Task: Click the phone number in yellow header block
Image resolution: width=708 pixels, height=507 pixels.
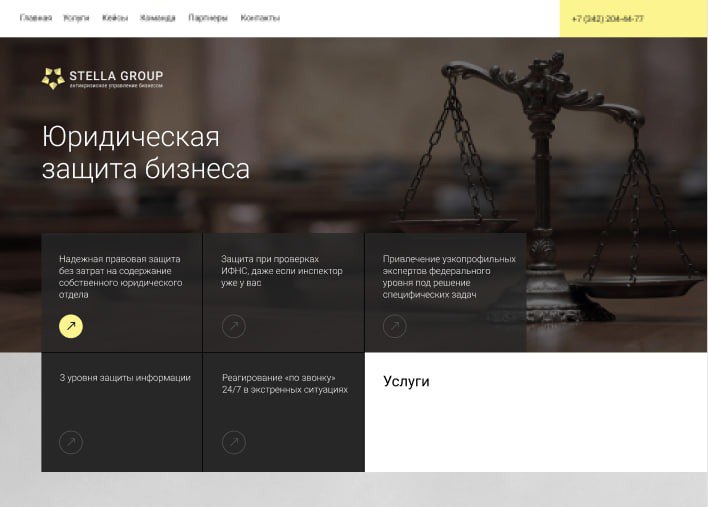Action: coord(607,19)
